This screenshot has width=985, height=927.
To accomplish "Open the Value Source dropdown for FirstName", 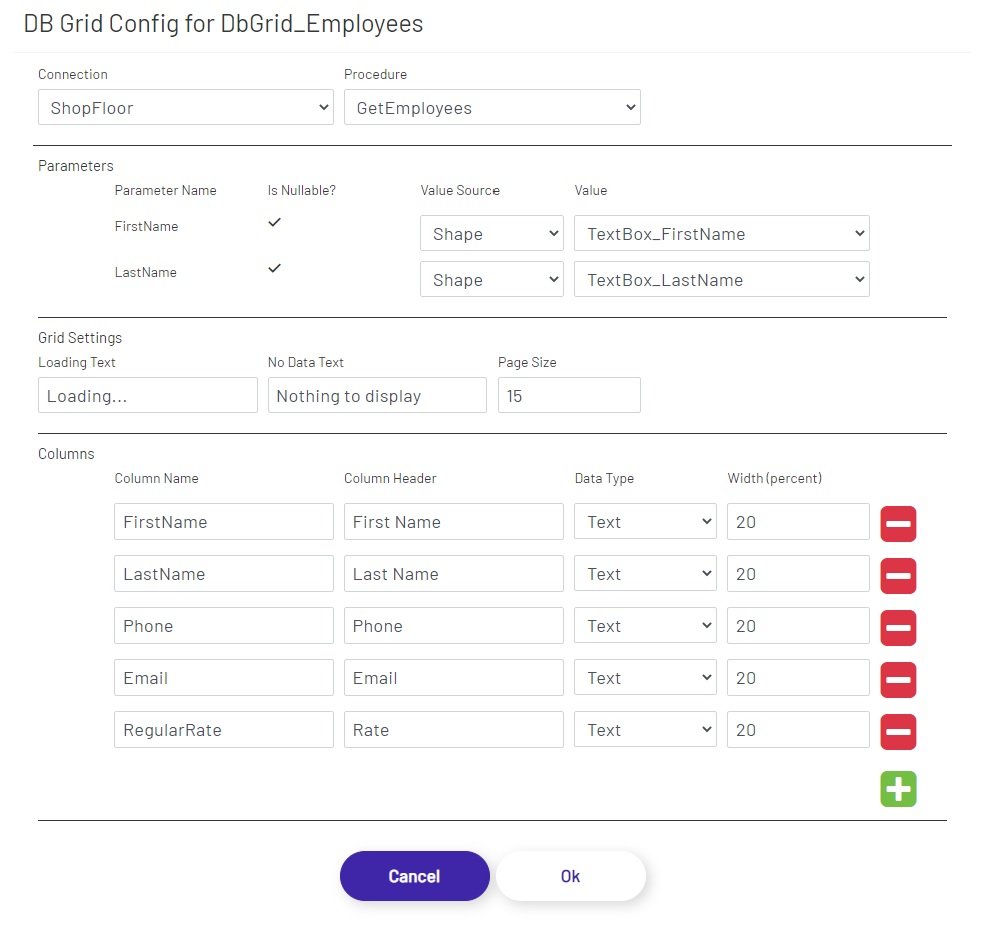I will [491, 233].
